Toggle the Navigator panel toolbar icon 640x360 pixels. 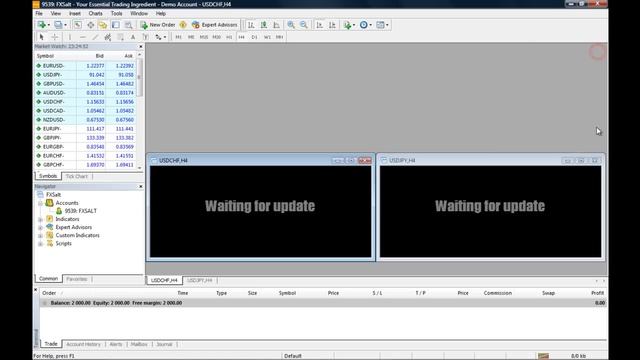click(103, 25)
